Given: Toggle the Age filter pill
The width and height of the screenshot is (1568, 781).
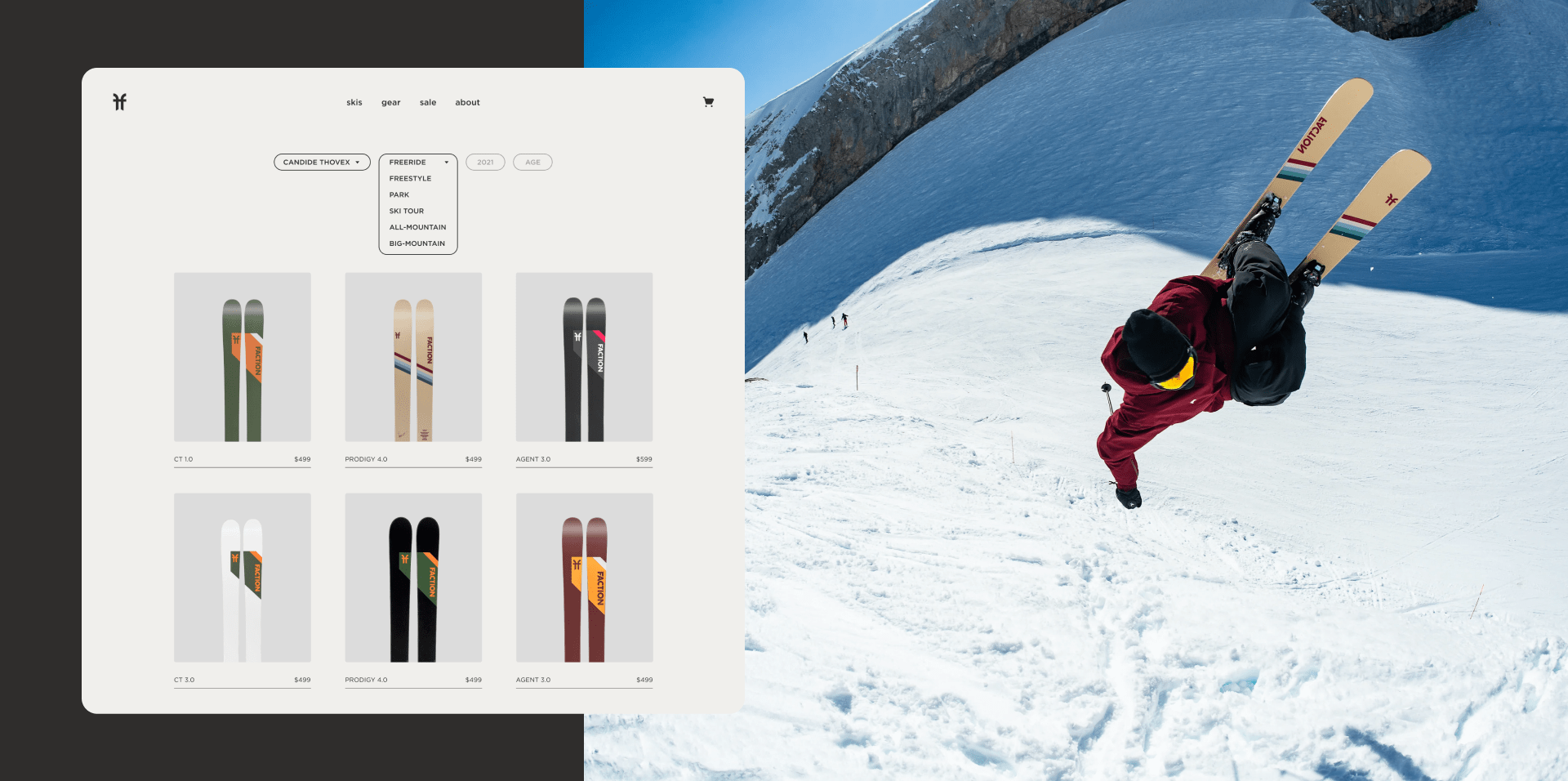Looking at the screenshot, I should pyautogui.click(x=532, y=163).
